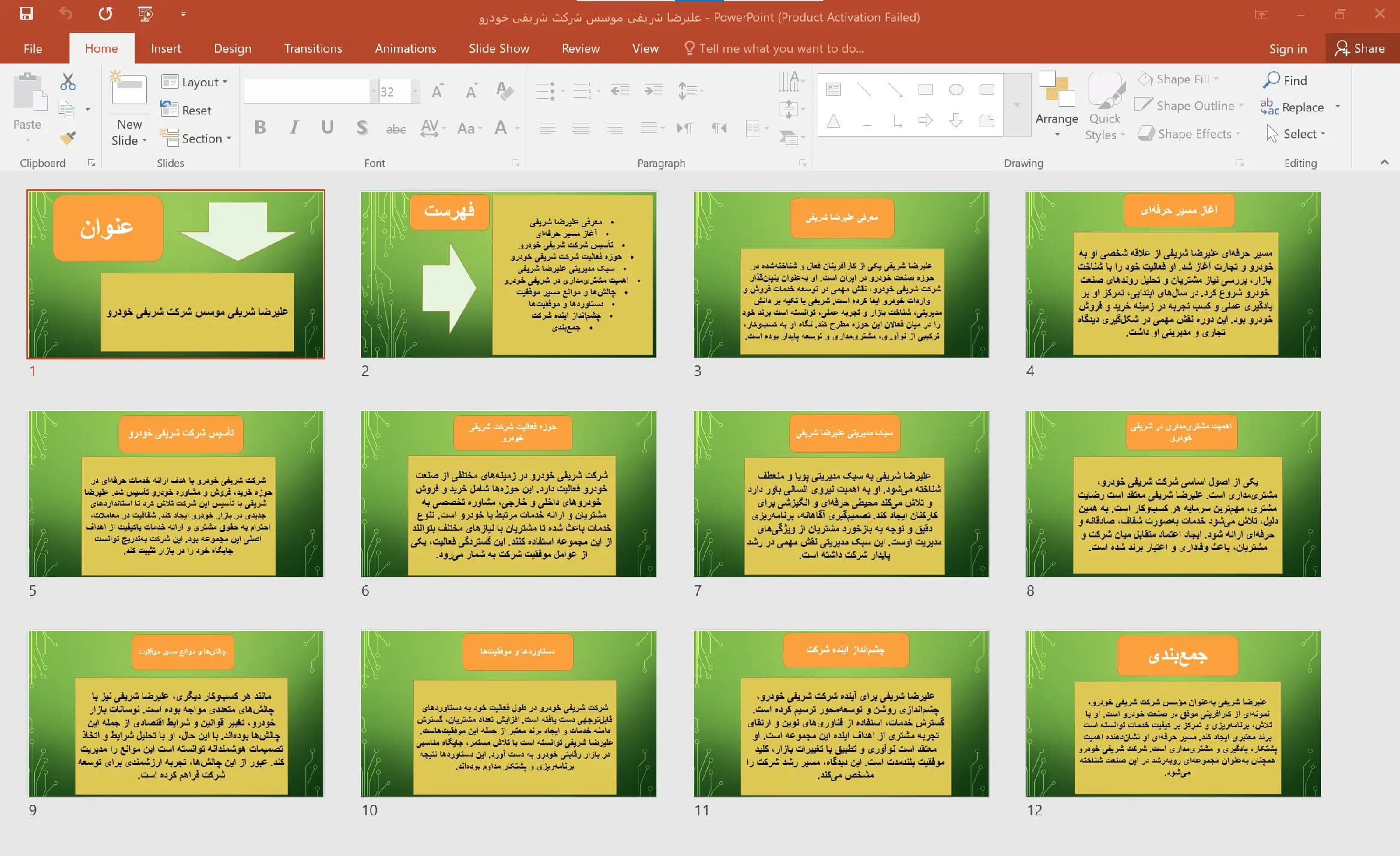The width and height of the screenshot is (1400, 856).
Task: Click the Redo repeat icon
Action: (105, 14)
